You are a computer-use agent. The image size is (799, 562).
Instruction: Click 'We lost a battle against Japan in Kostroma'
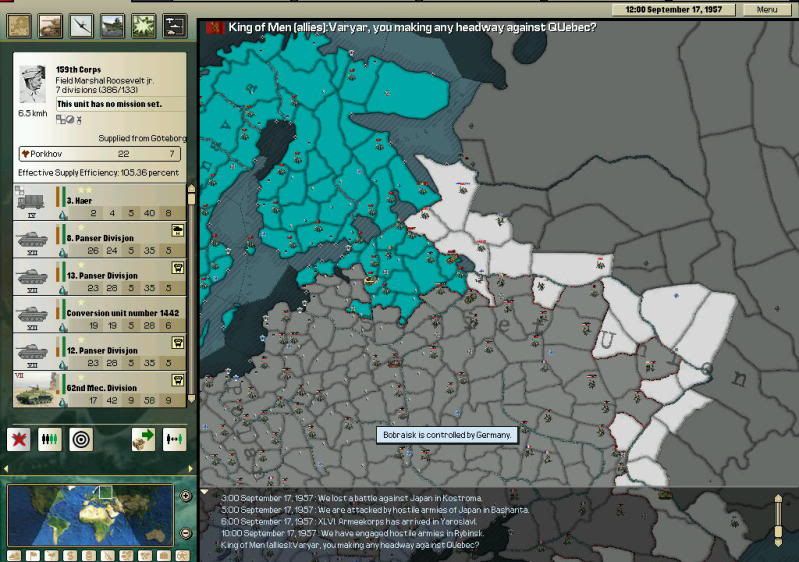tap(400, 498)
